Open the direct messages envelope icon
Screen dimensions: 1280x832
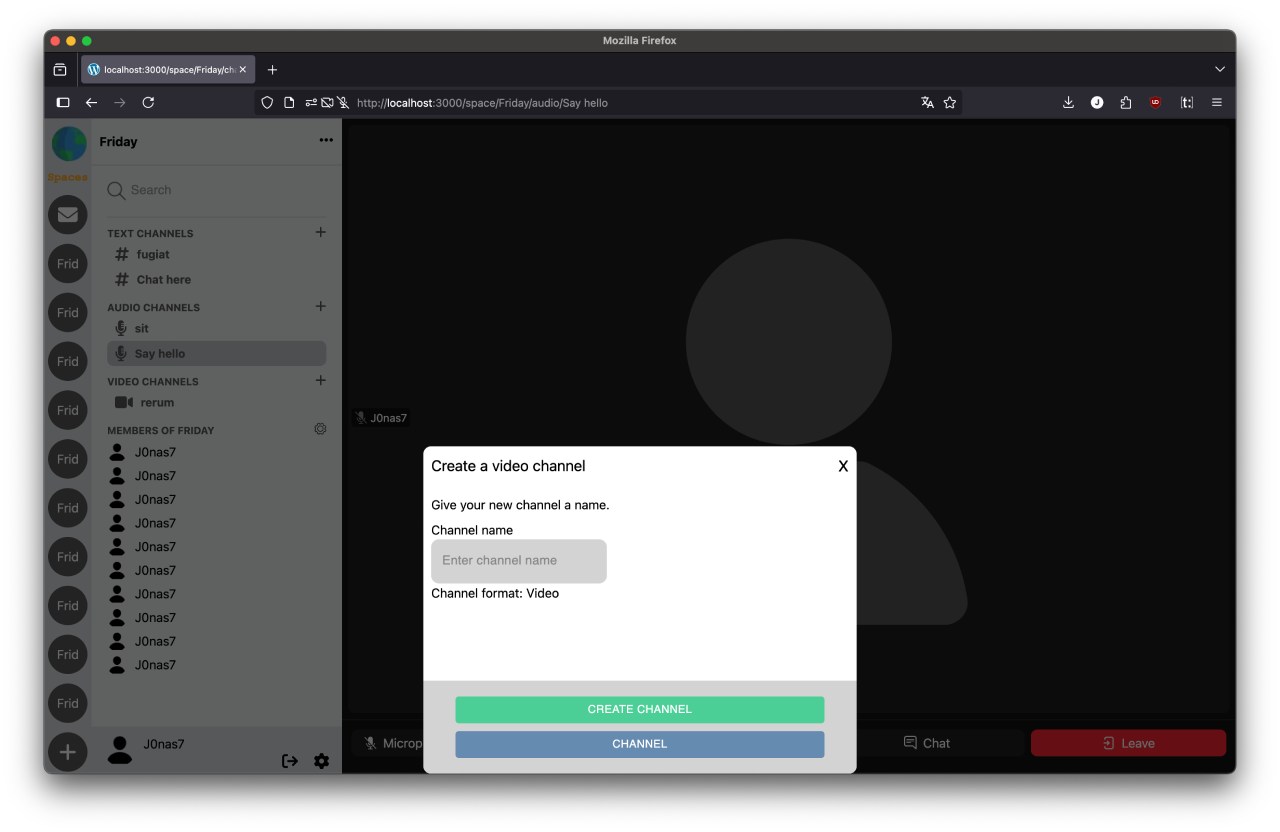click(68, 214)
